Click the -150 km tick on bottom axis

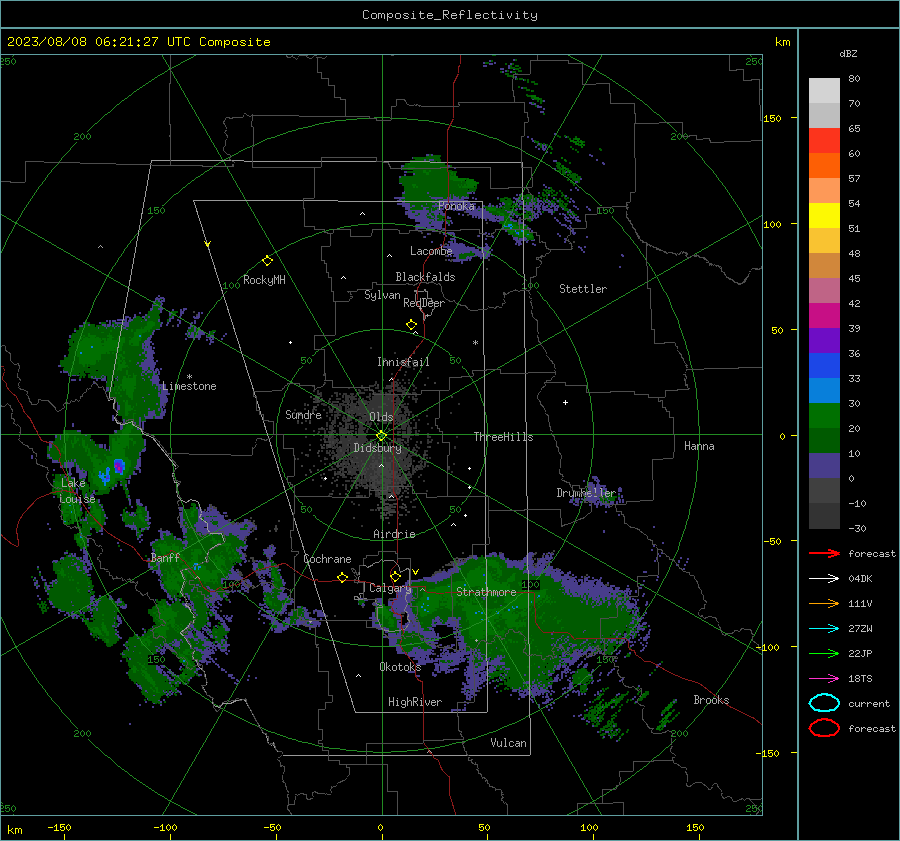[59, 827]
